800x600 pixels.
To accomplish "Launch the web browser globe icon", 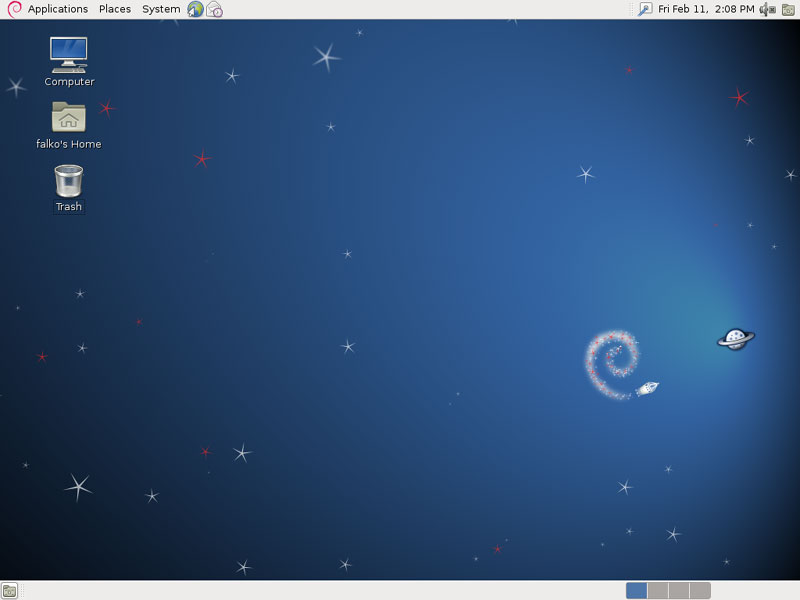I will point(195,9).
